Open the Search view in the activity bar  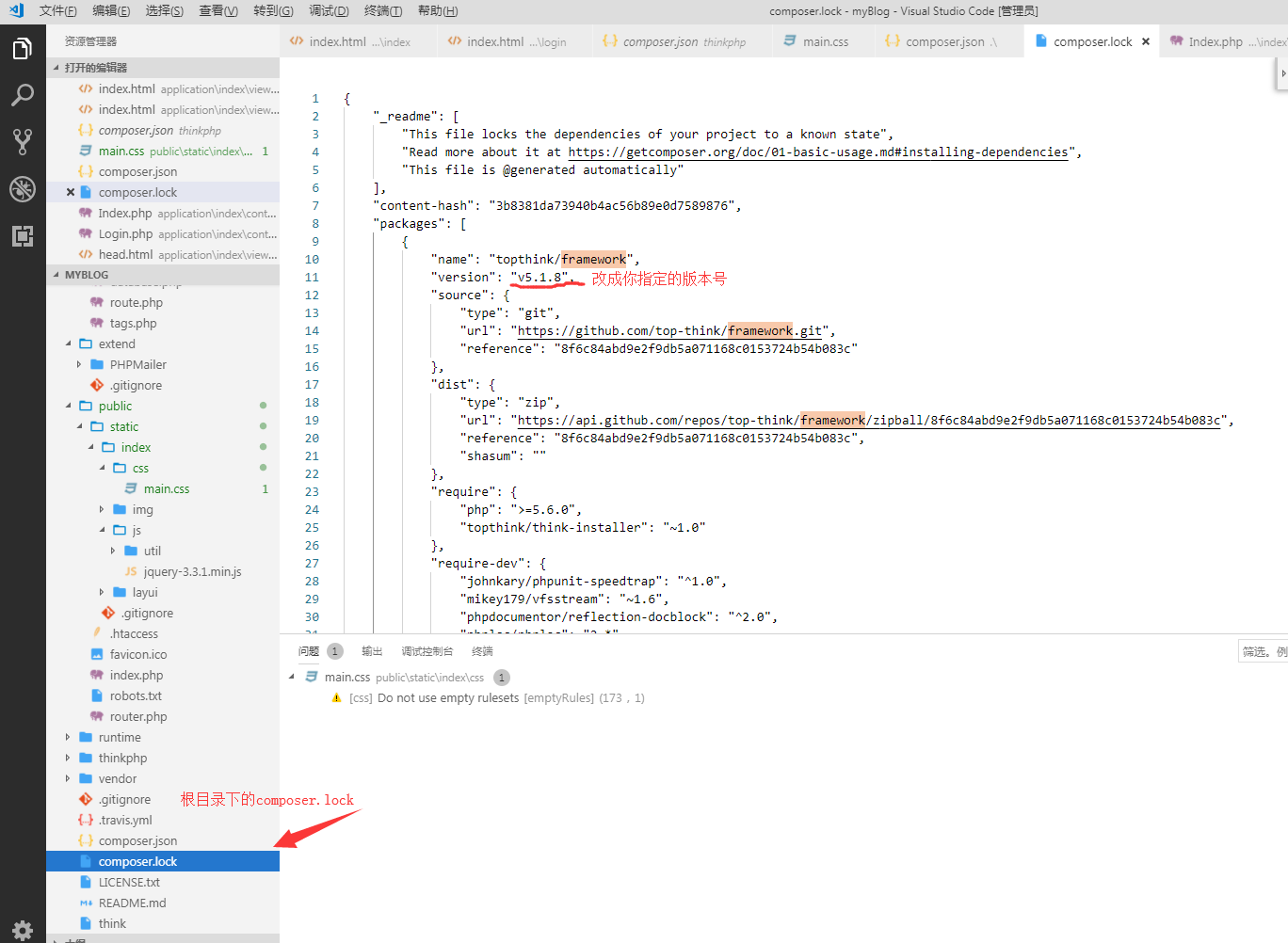[23, 95]
